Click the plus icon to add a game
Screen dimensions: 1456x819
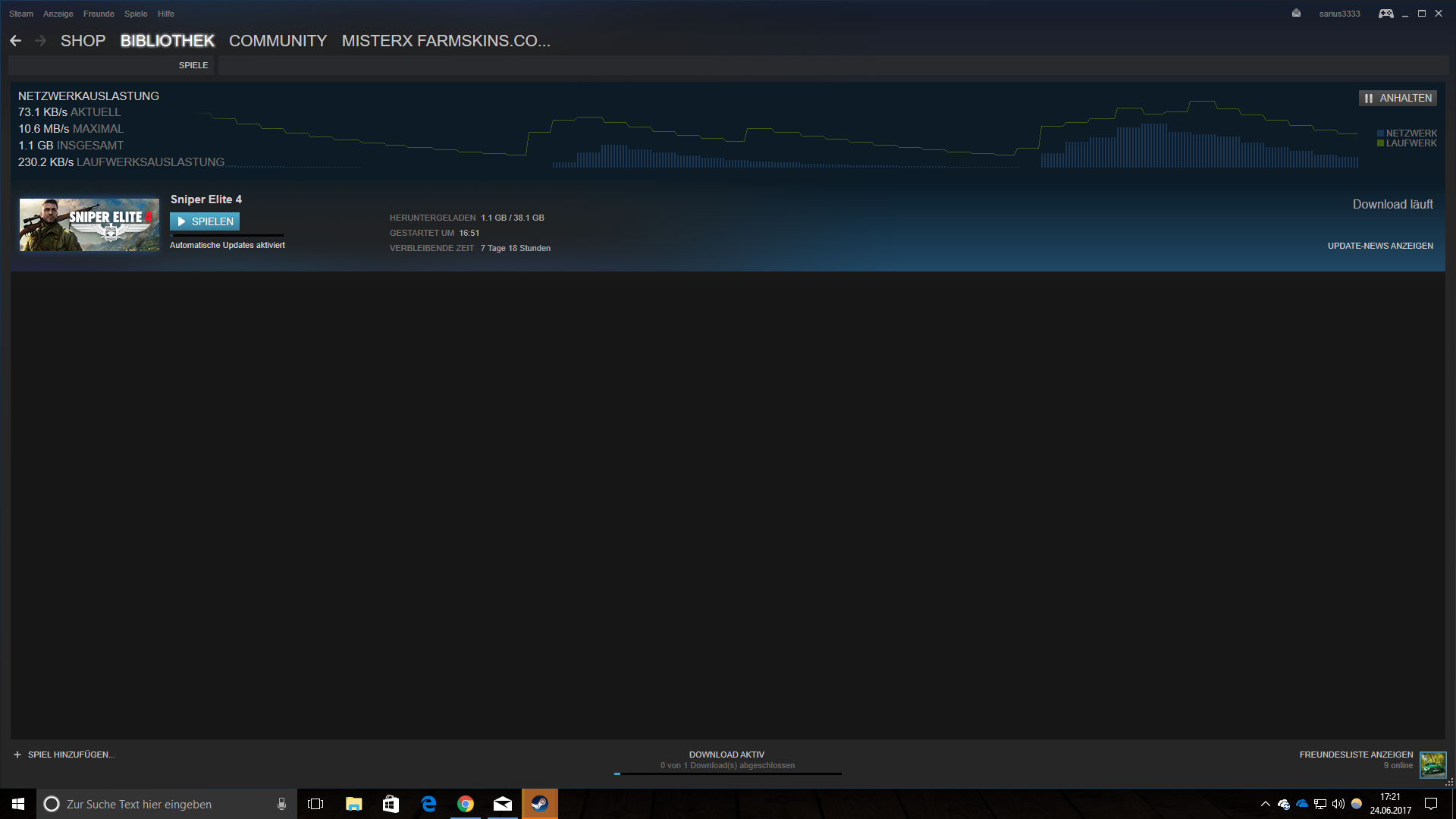tap(17, 755)
